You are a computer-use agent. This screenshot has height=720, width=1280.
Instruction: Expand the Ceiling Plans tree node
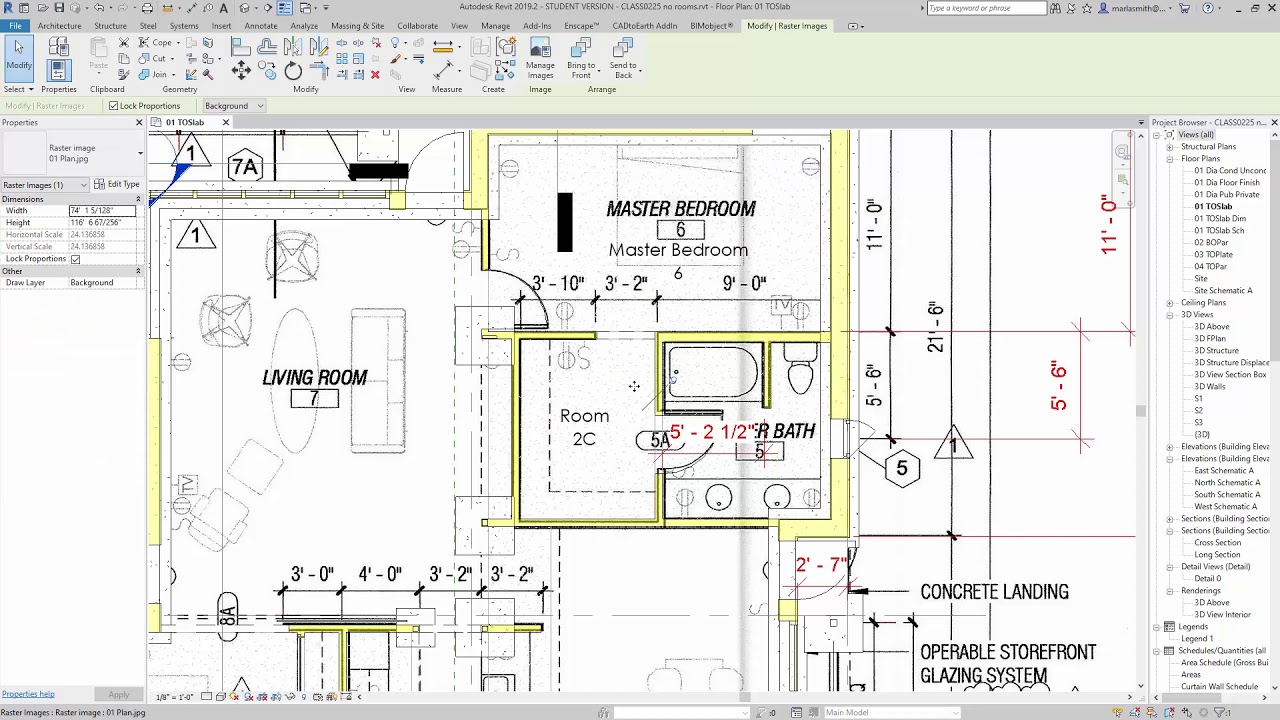[1170, 303]
